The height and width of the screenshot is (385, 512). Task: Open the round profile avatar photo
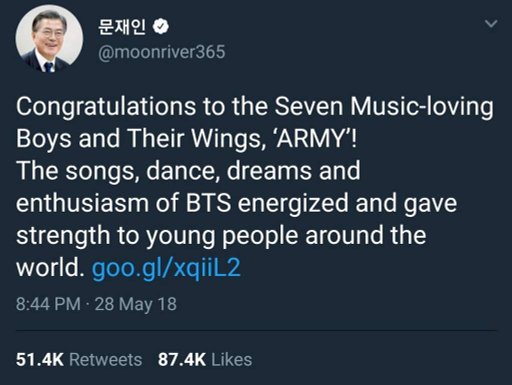coord(49,39)
